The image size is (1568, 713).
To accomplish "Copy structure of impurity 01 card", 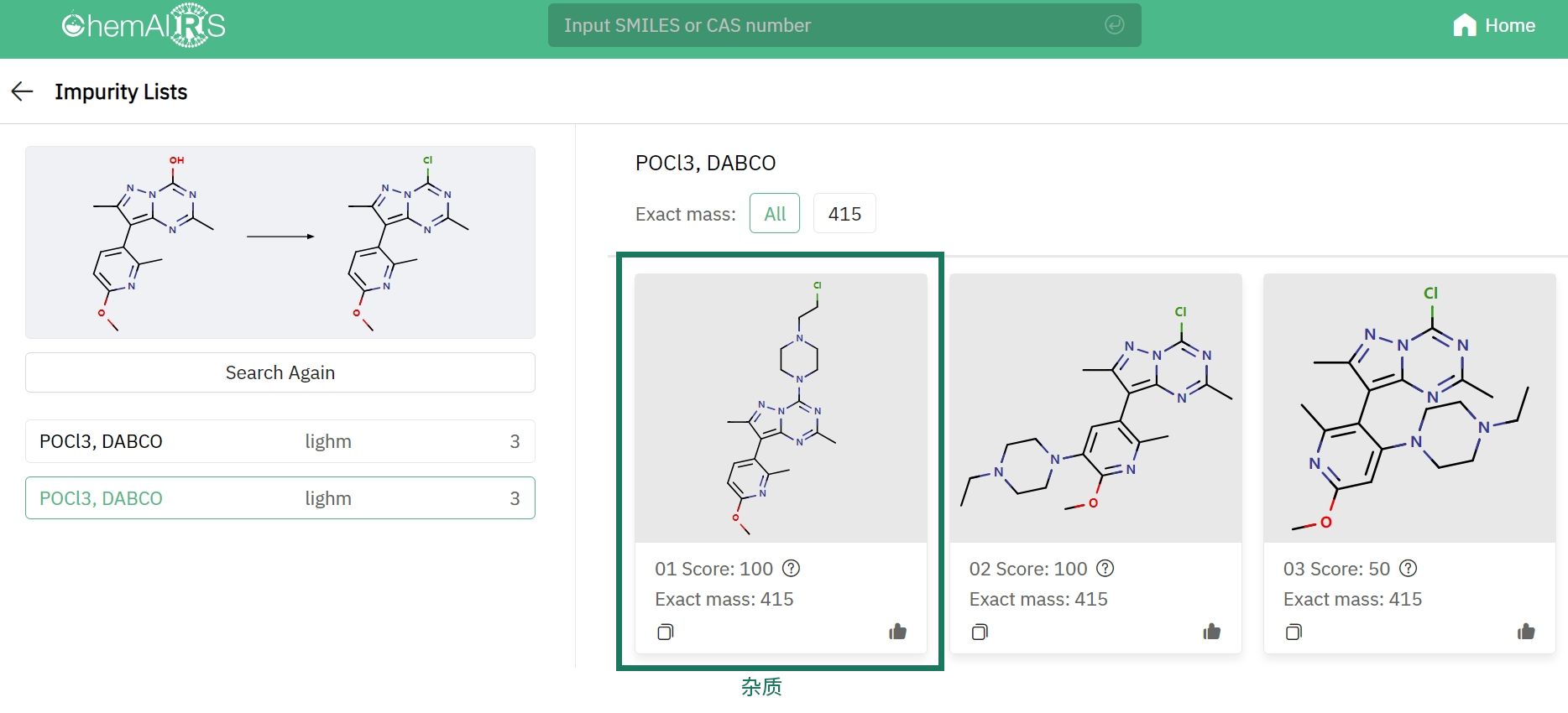I will [666, 632].
